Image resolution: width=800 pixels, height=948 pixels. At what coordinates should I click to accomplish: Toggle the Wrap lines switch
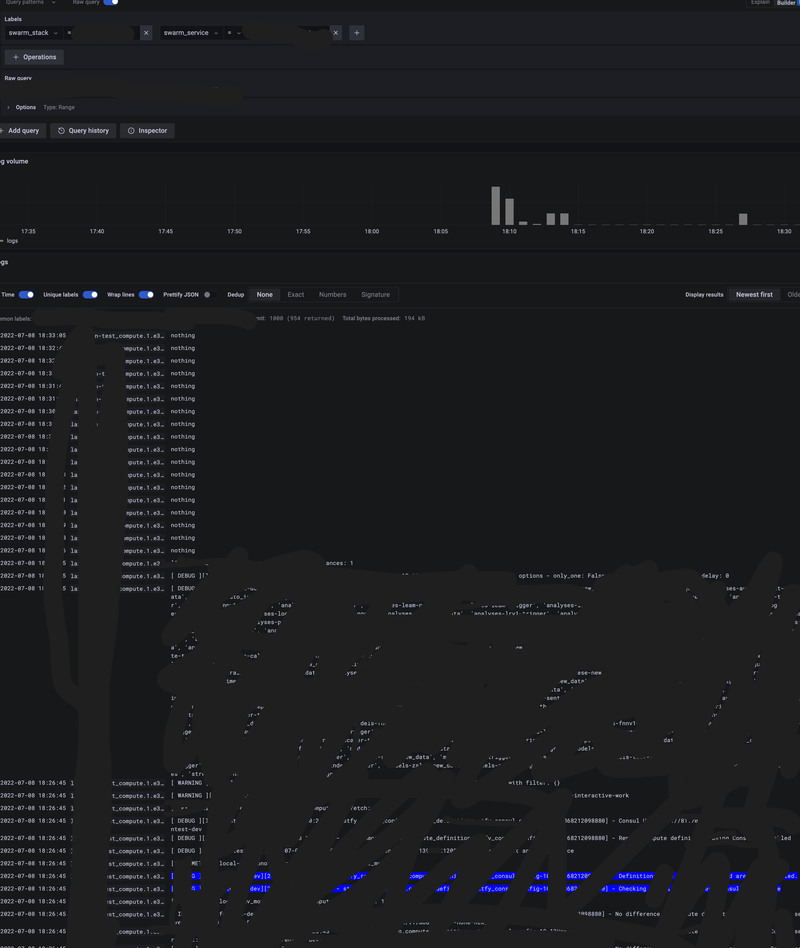pyautogui.click(x=146, y=294)
